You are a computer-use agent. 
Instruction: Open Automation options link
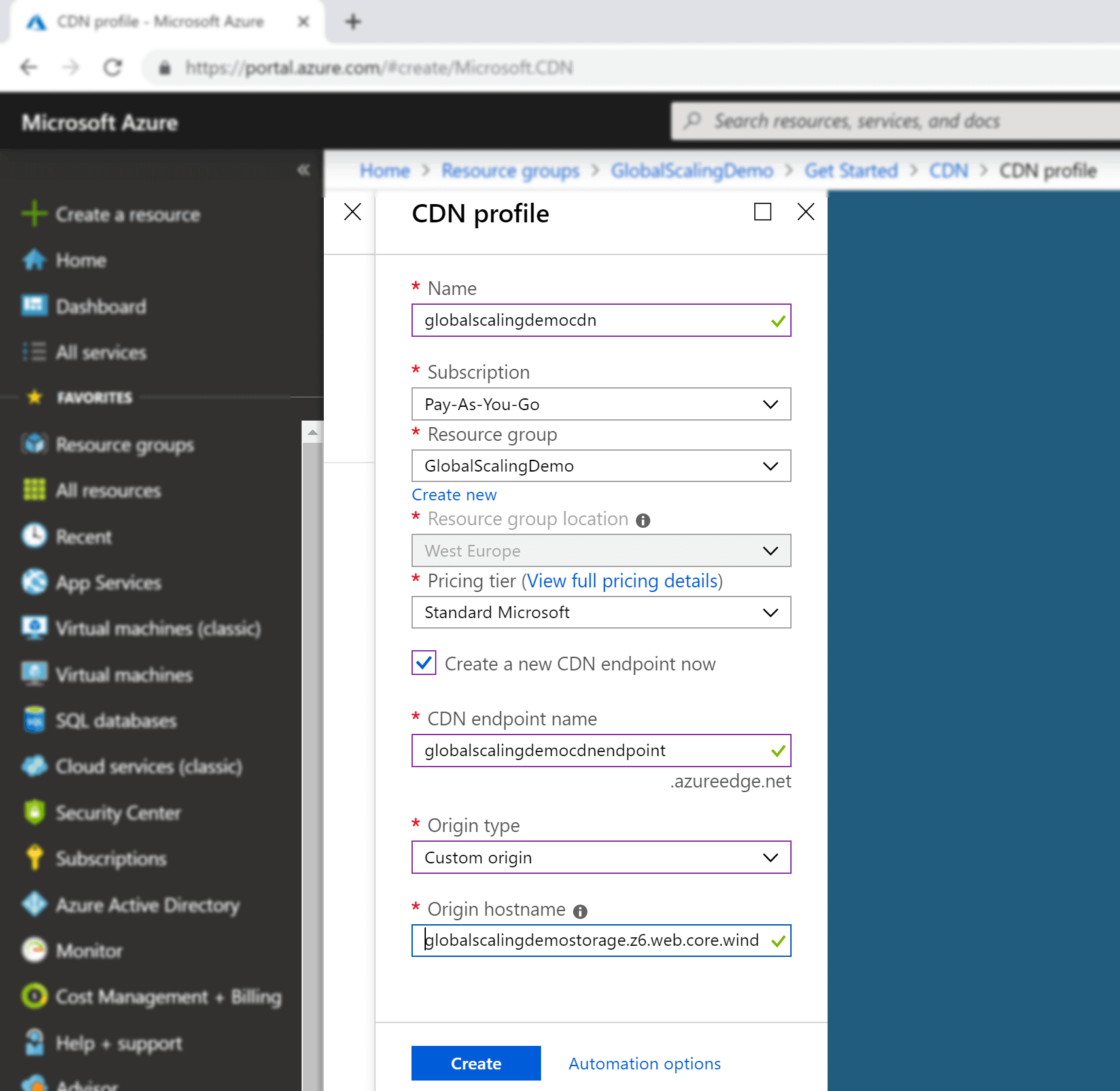(644, 1064)
